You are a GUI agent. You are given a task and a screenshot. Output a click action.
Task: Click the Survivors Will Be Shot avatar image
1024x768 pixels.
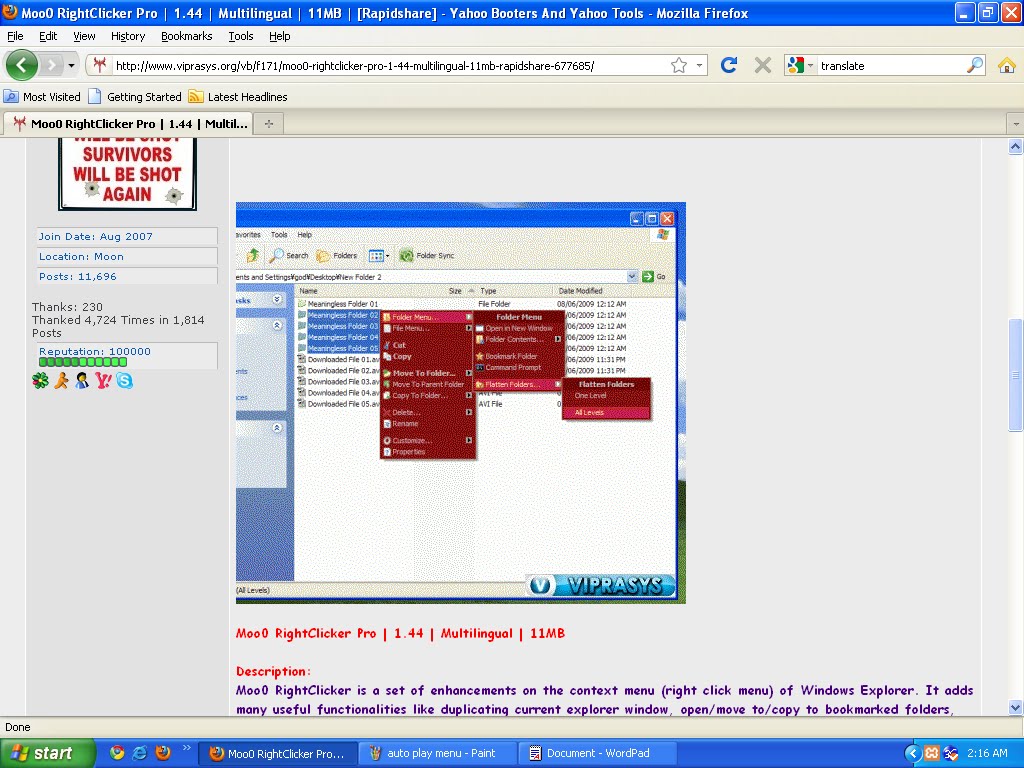point(127,174)
